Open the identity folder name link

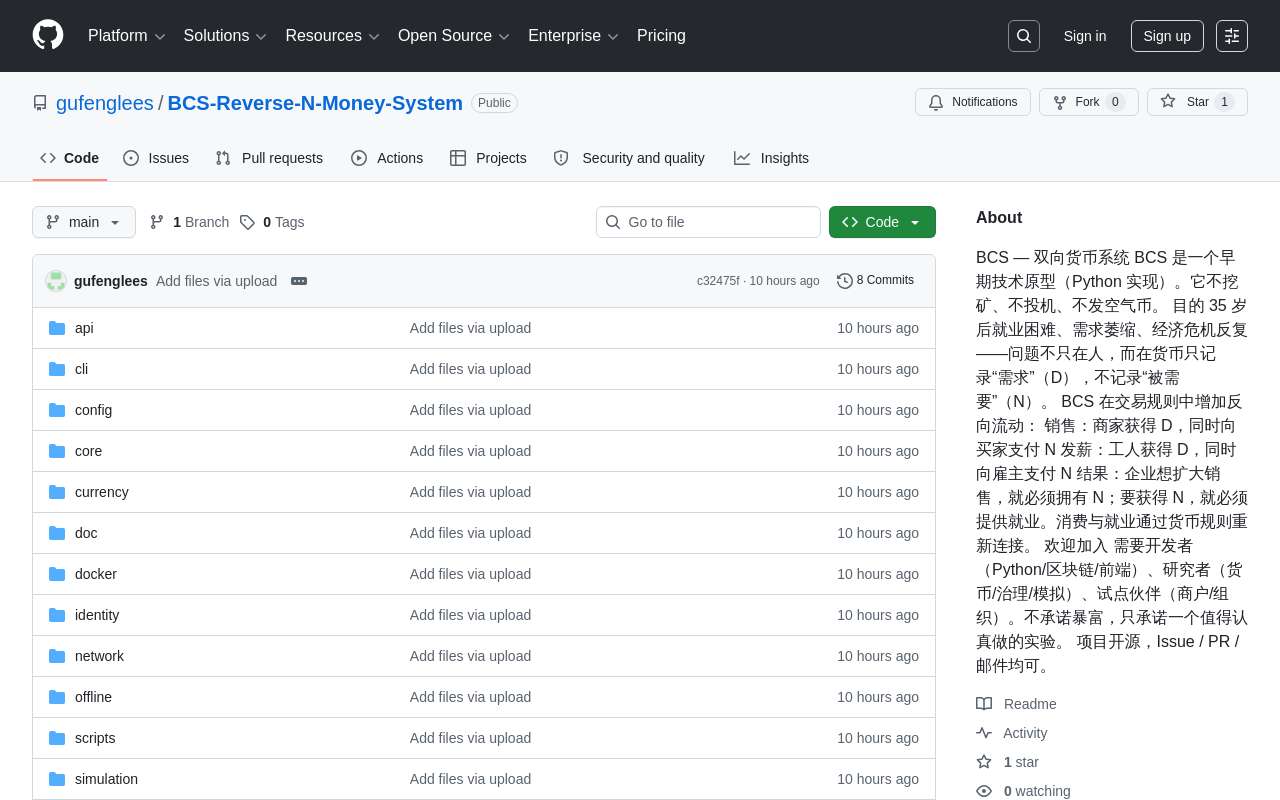(x=97, y=615)
